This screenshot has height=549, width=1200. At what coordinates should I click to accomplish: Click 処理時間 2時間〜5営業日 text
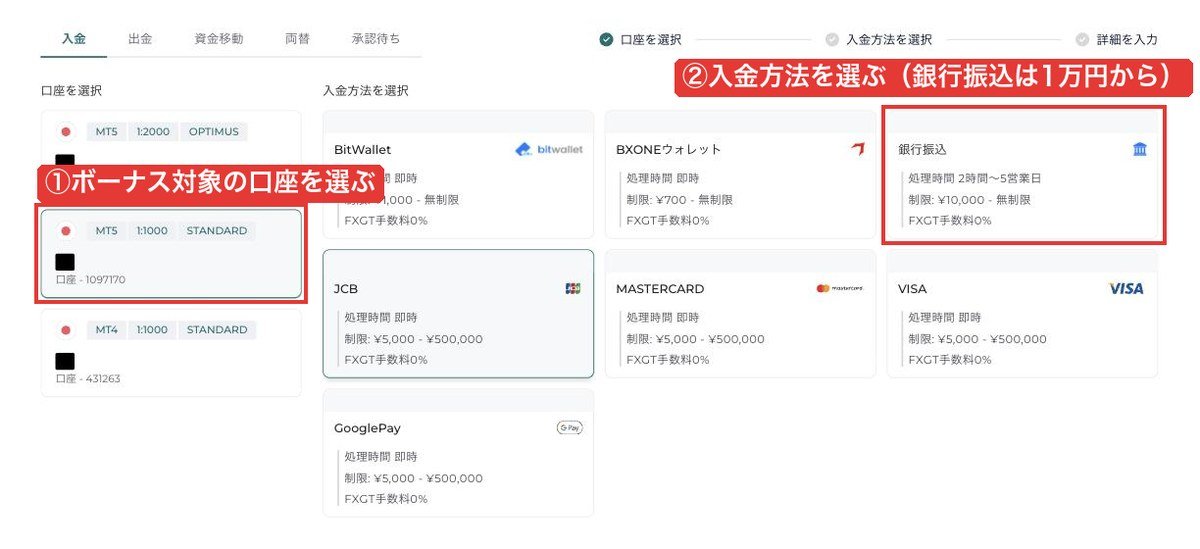975,178
